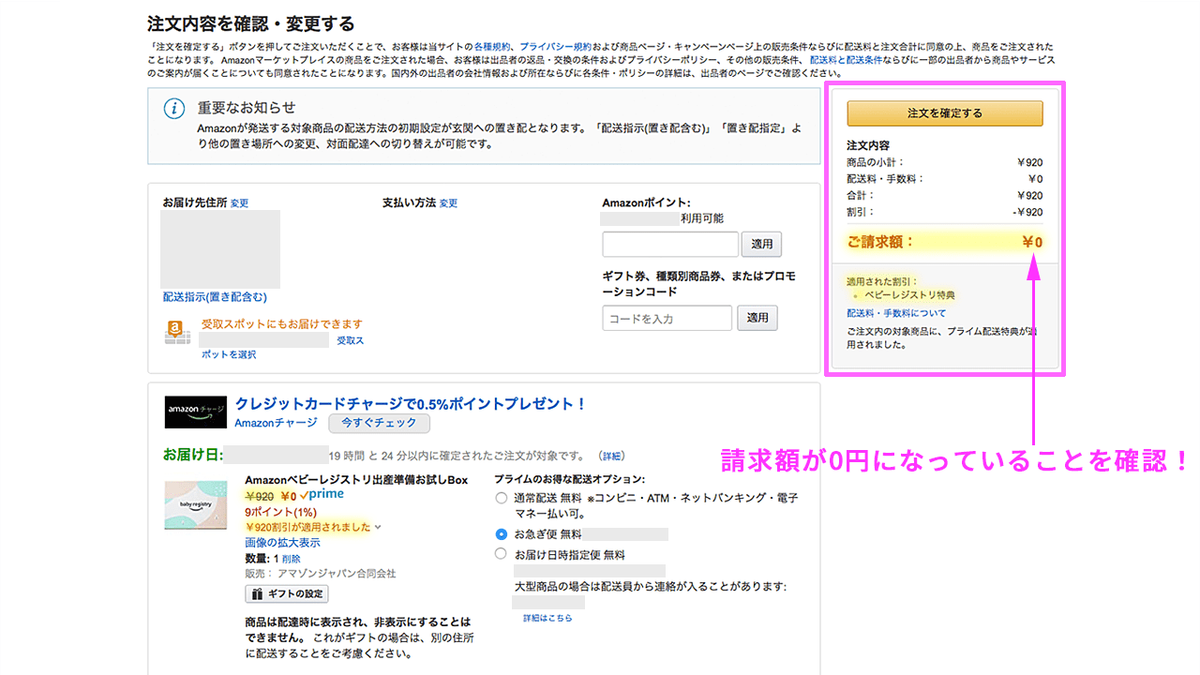Open ギフトの設定 button
The width and height of the screenshot is (1200, 675).
[287, 594]
